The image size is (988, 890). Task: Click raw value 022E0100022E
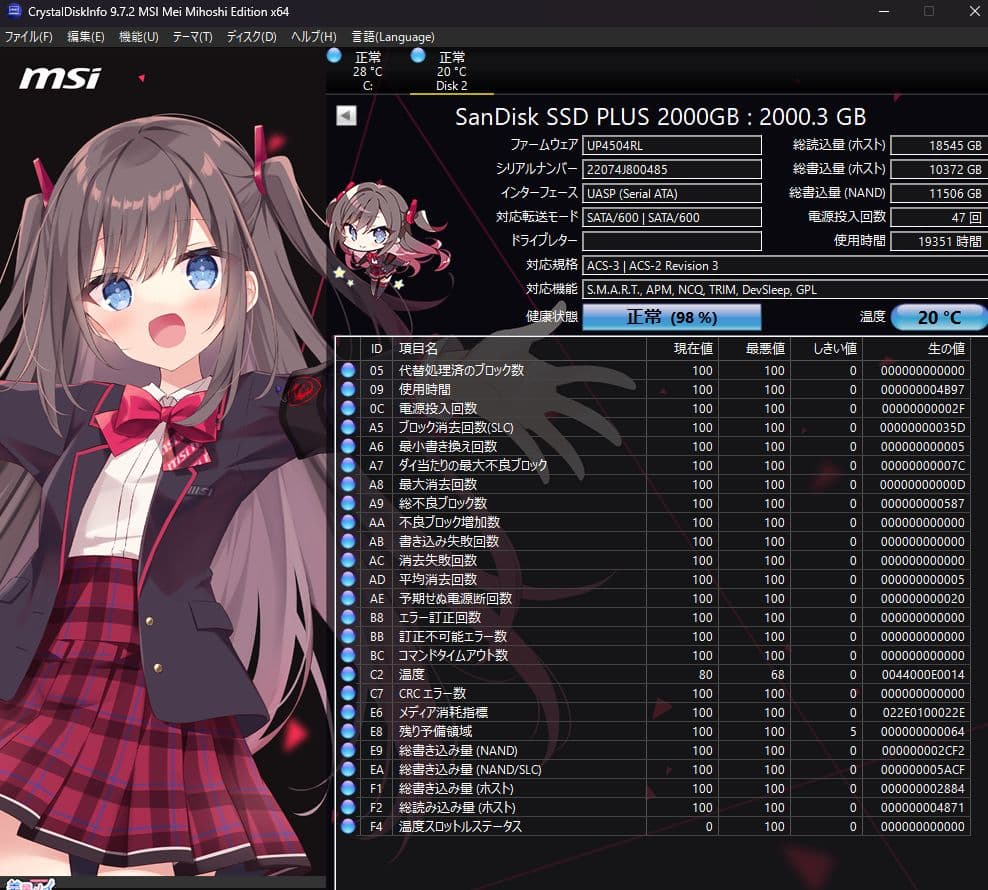tap(923, 712)
